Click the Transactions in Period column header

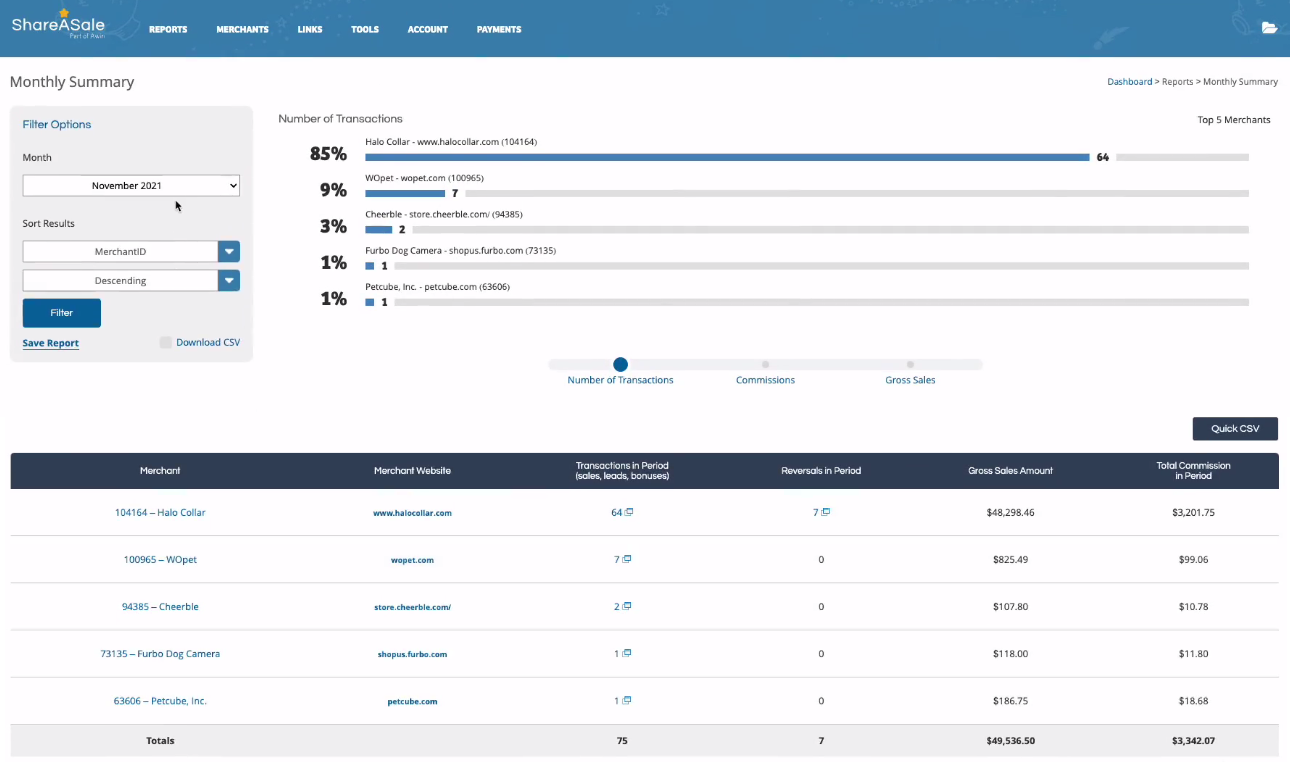point(622,470)
